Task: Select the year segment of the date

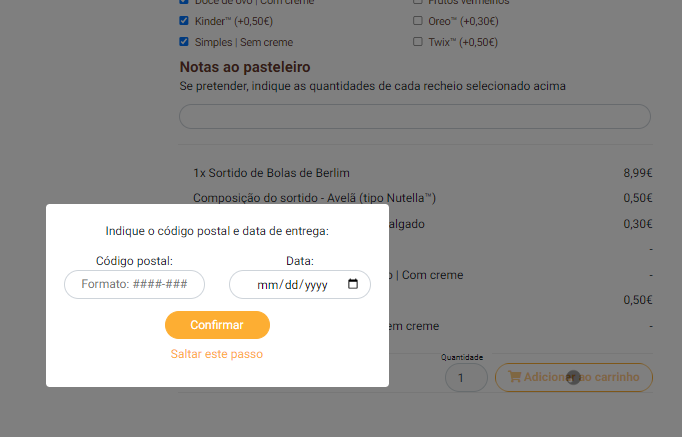Action: [316, 285]
